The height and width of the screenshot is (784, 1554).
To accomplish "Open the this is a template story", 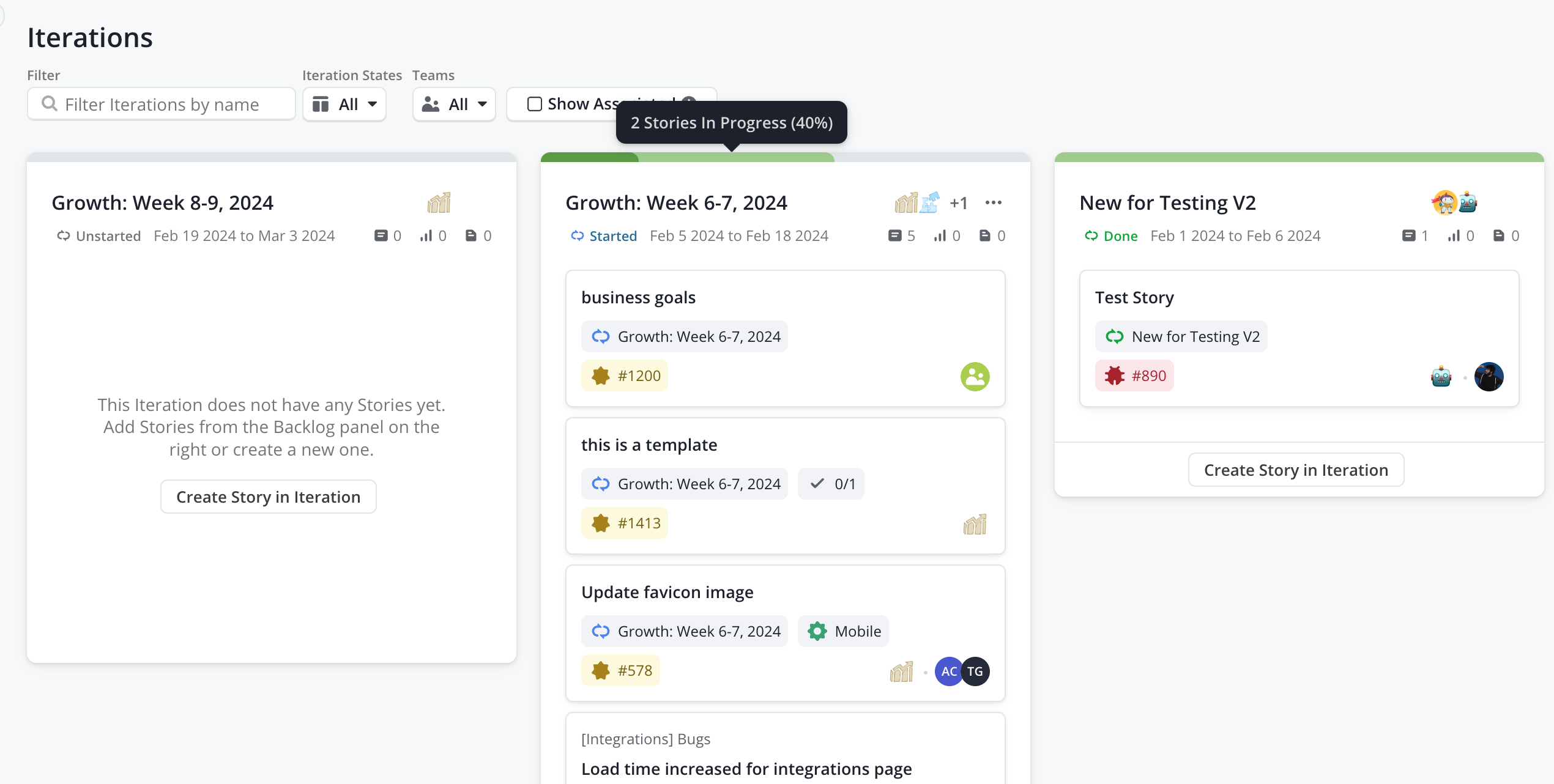I will [649, 445].
